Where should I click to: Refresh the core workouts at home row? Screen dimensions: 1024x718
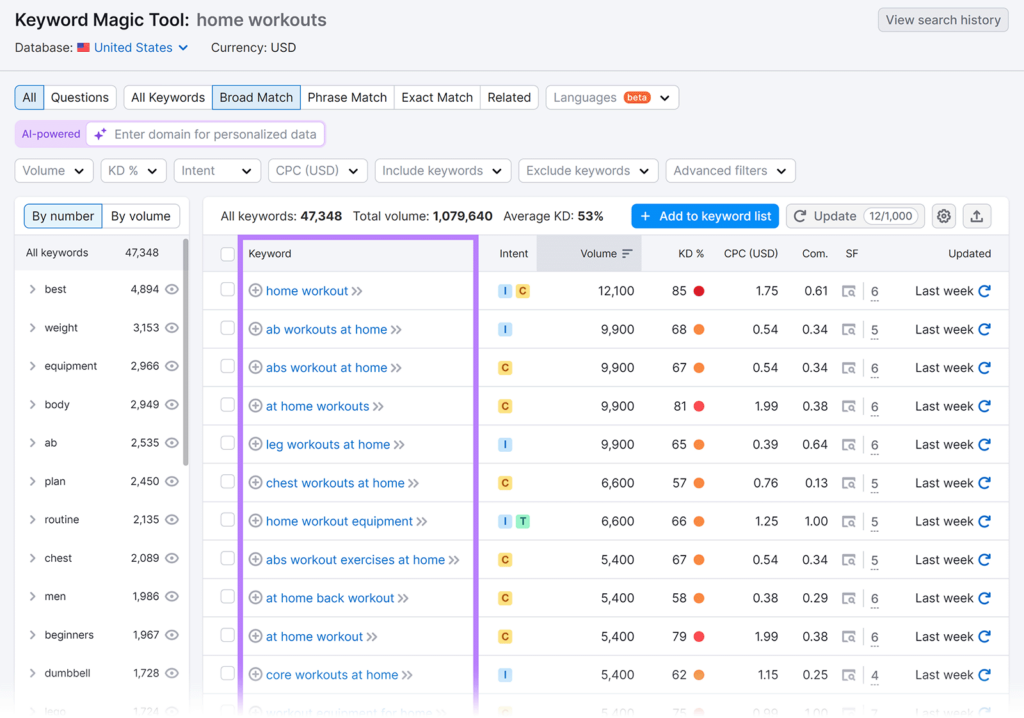[x=984, y=675]
